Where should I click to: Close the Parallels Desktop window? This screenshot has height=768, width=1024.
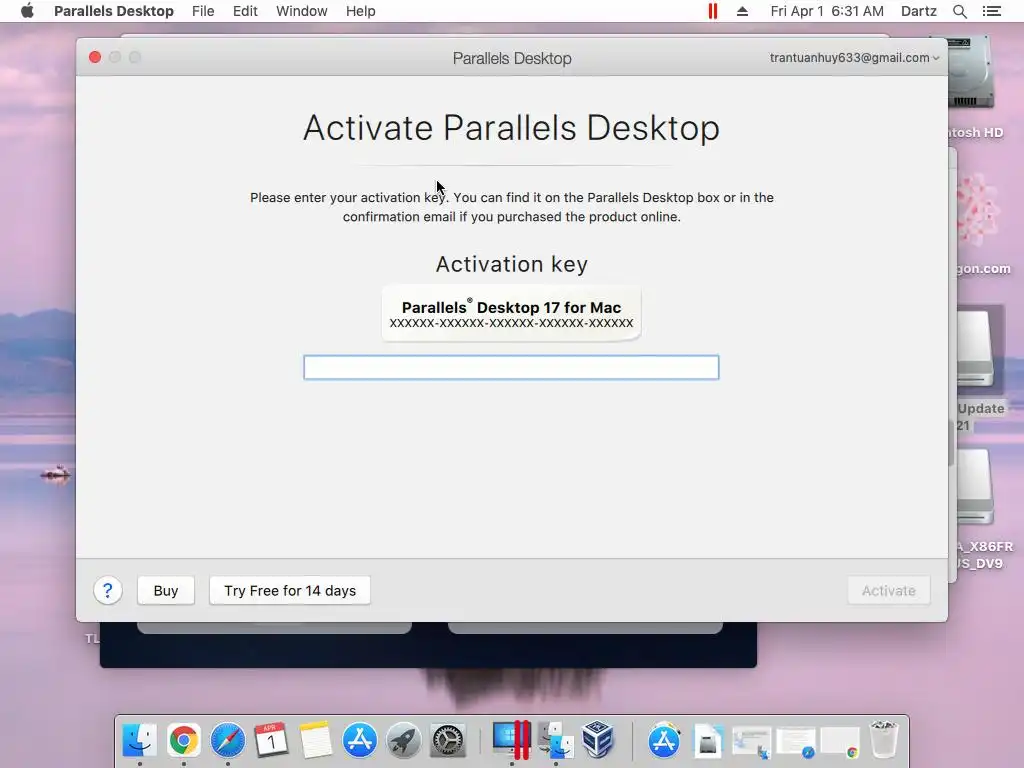(95, 57)
